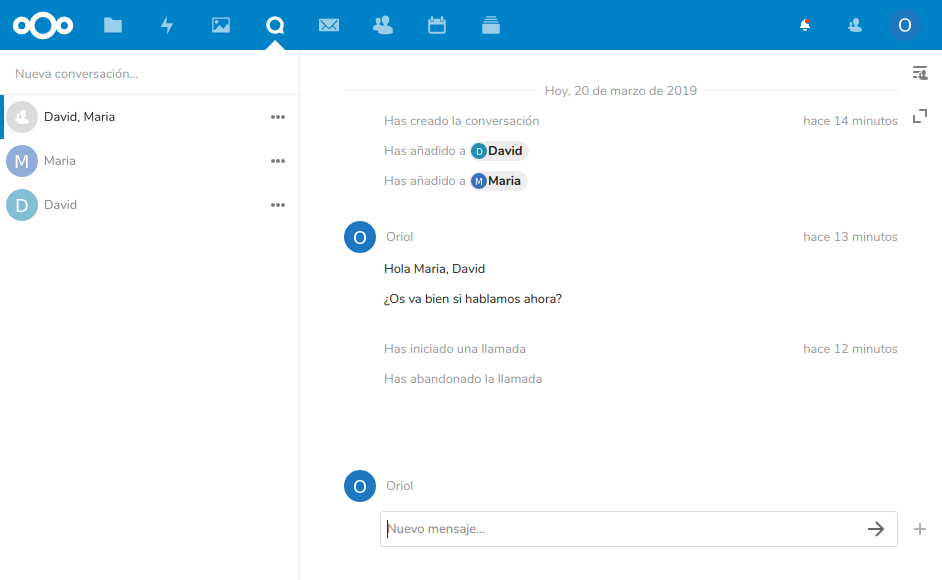This screenshot has width=942, height=580.
Task: Click the Nueva conversación search field
Action: click(x=150, y=74)
